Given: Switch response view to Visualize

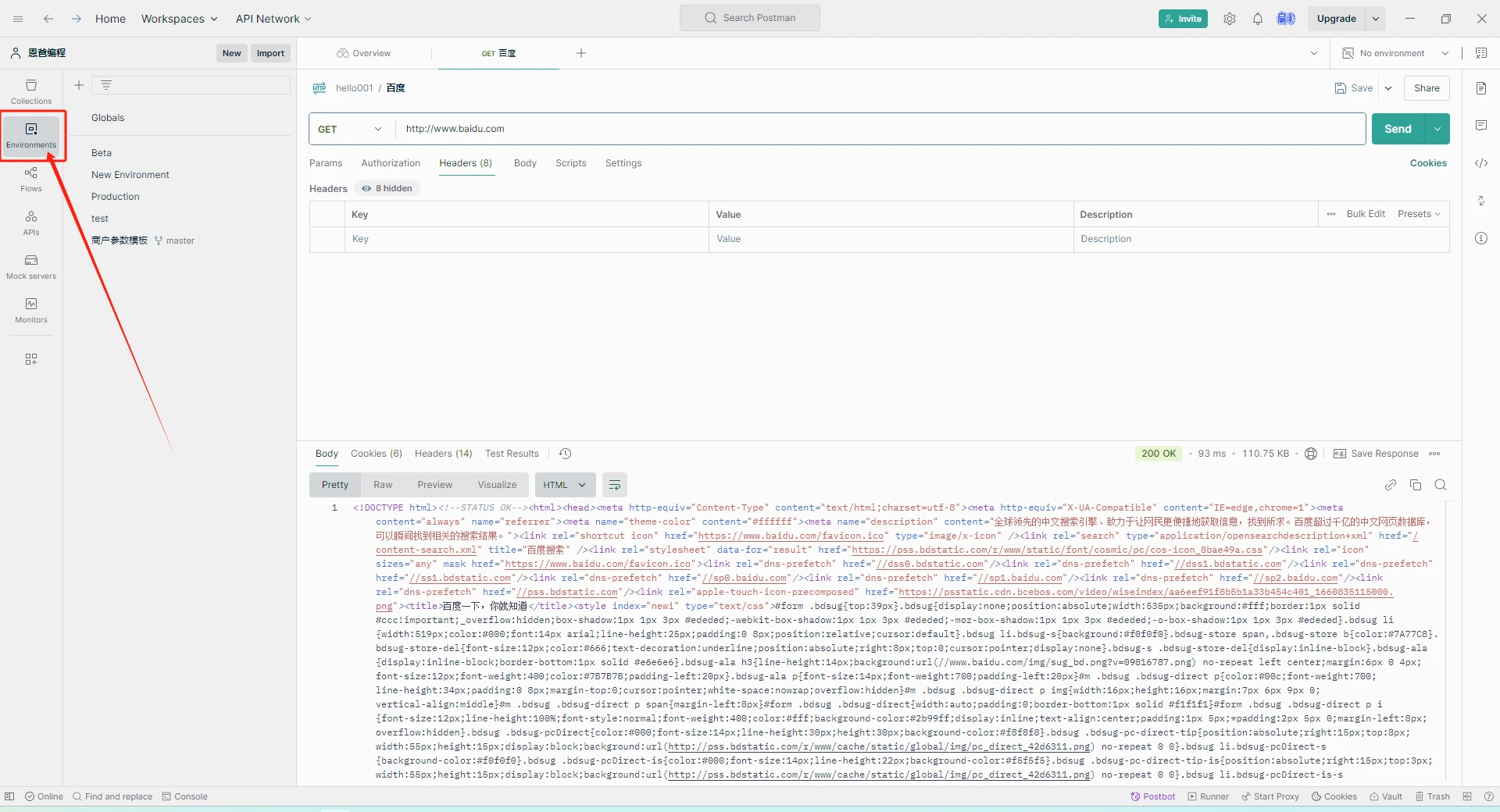Looking at the screenshot, I should click(497, 485).
